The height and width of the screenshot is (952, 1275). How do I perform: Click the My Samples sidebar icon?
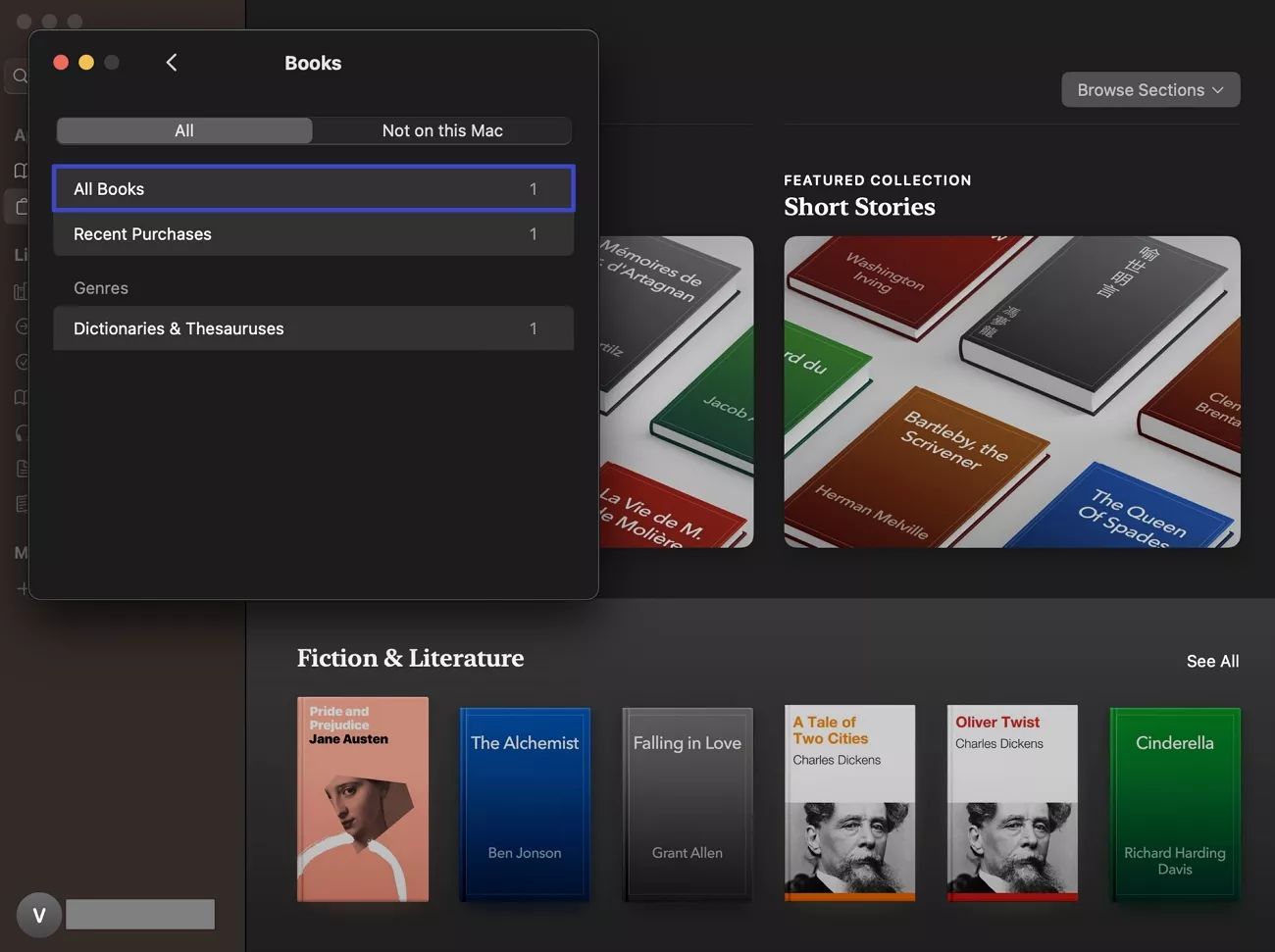coord(22,397)
